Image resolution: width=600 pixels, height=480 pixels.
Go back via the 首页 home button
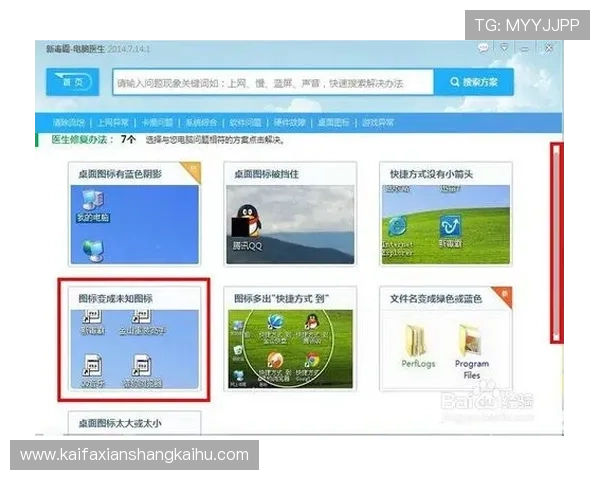[73, 82]
